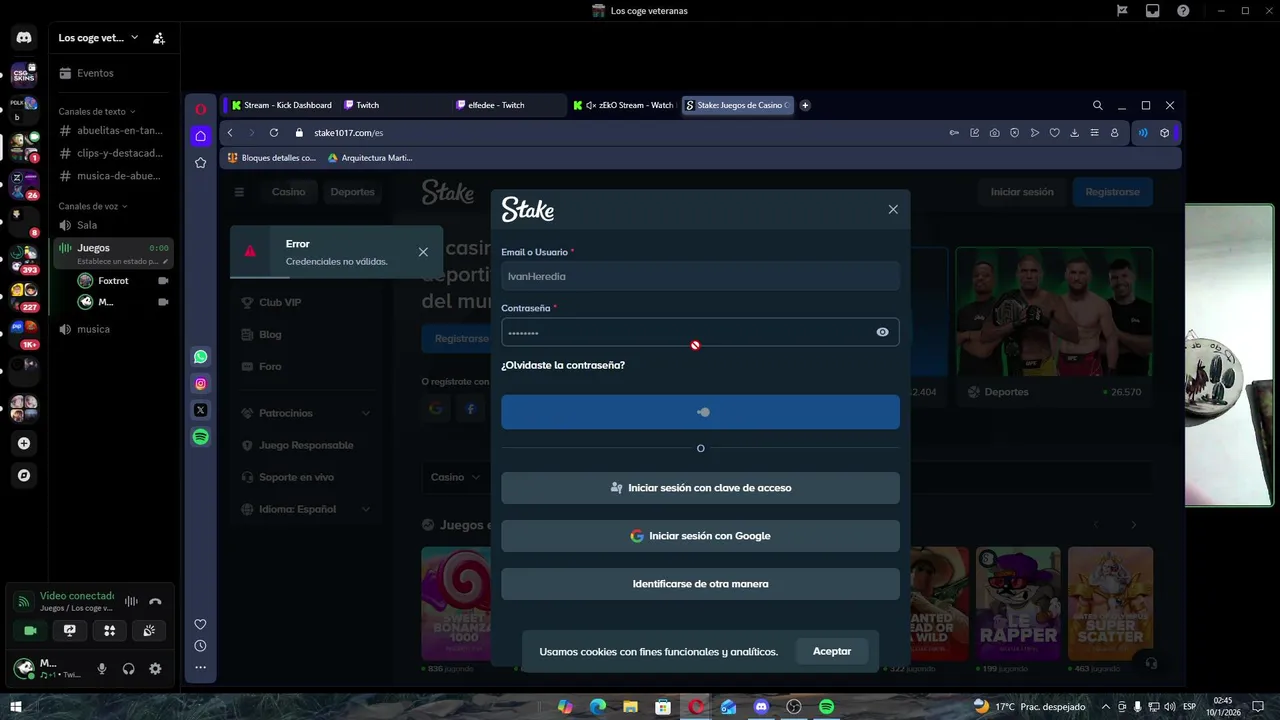Open Opera snapshot camera icon
Viewport: 1280px width, 720px height.
[x=994, y=133]
